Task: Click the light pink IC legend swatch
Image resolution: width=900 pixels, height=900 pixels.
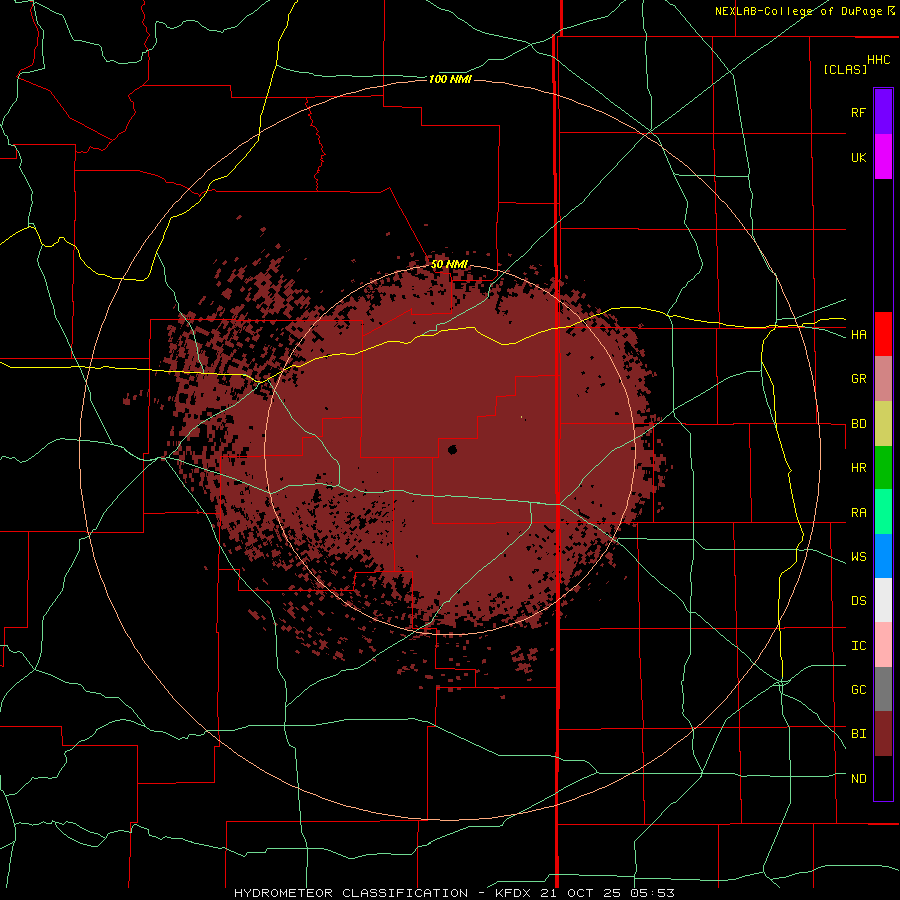Action: pos(883,645)
